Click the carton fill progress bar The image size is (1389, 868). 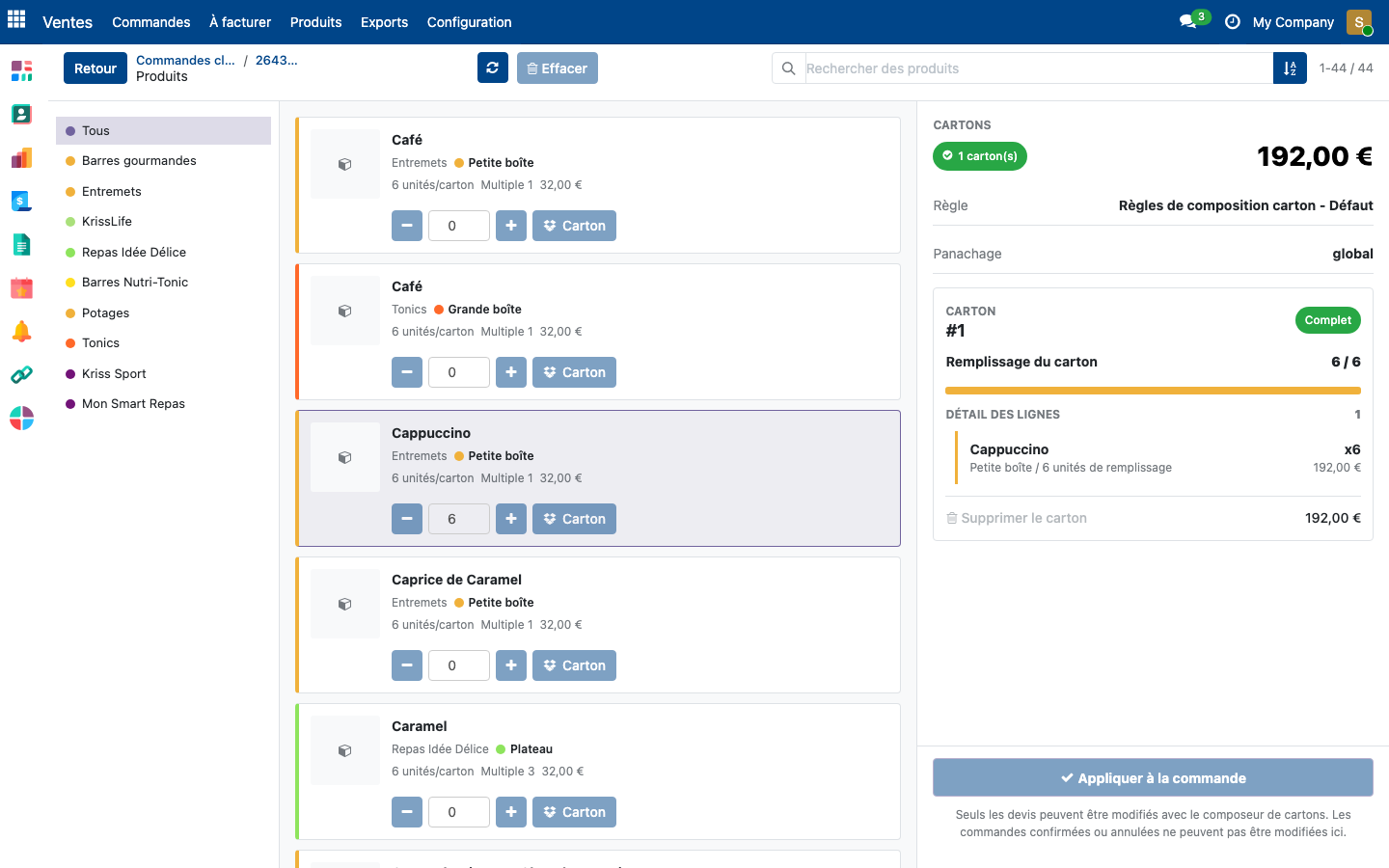(x=1153, y=391)
